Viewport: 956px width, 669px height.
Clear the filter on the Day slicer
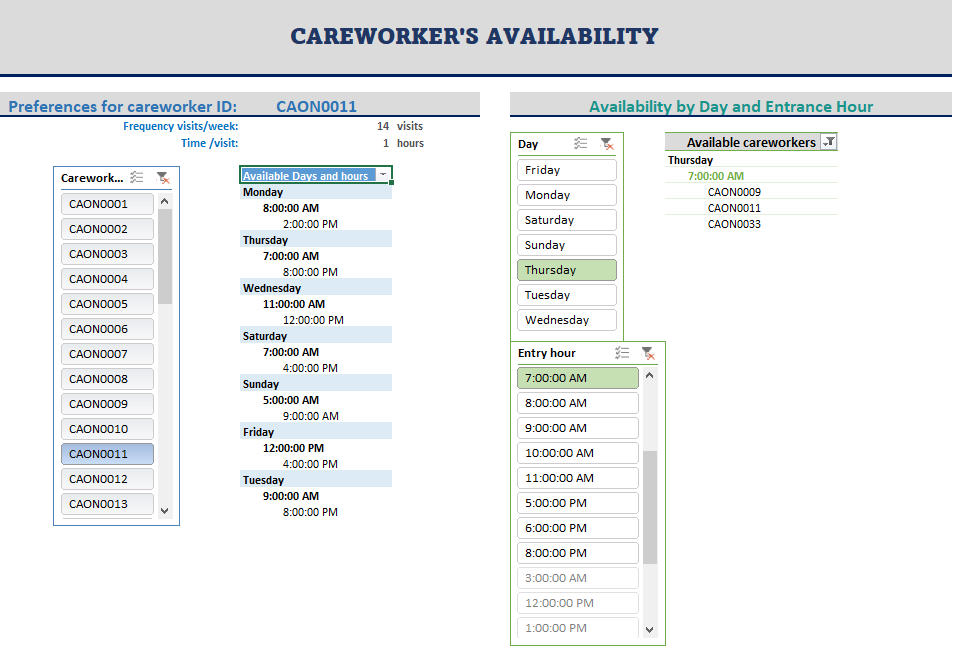607,144
